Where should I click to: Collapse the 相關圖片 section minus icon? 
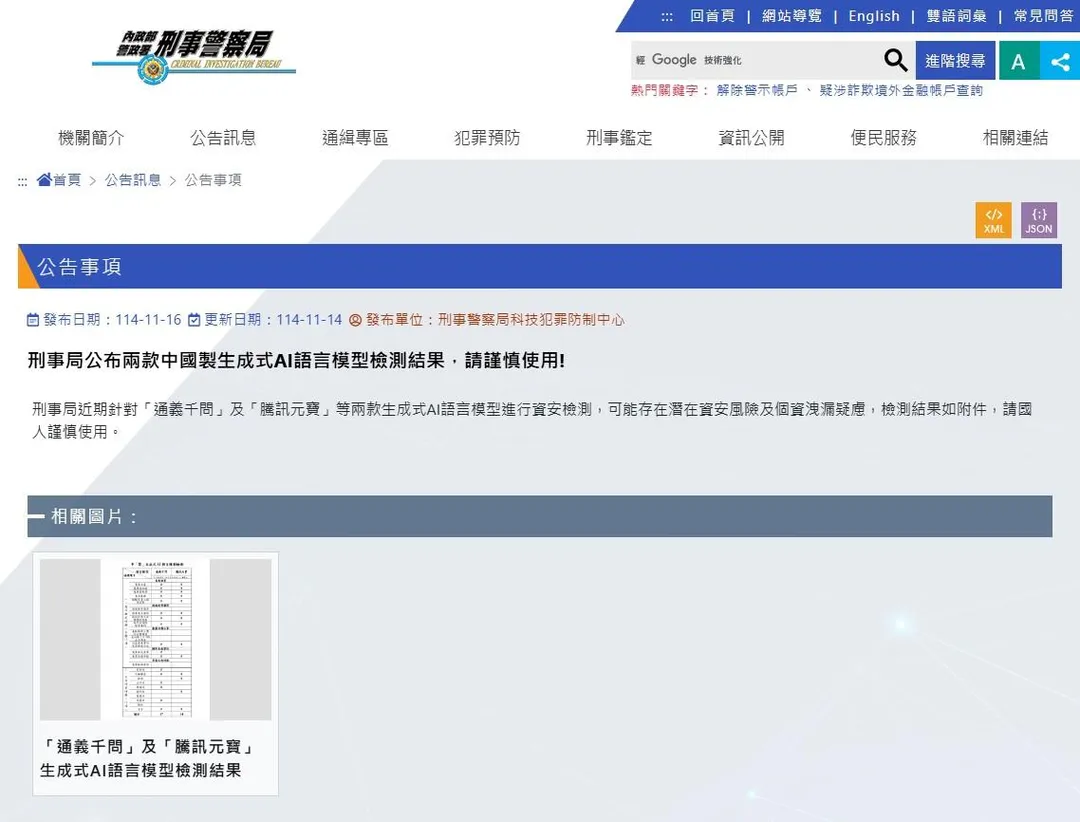(36, 515)
